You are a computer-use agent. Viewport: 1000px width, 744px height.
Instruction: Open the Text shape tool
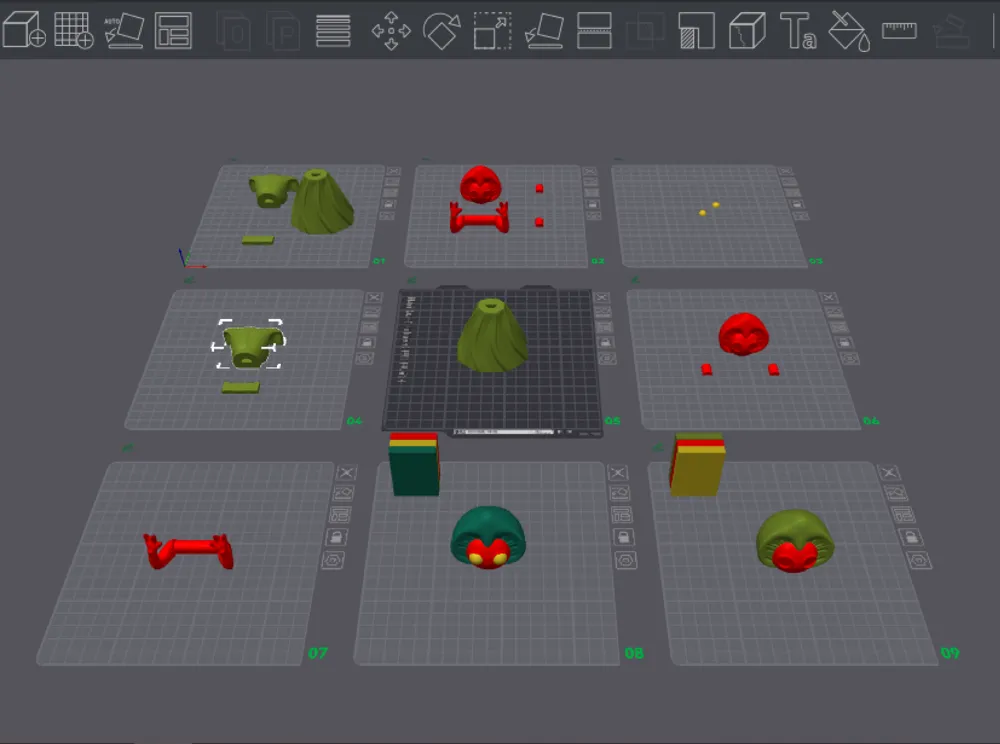798,30
